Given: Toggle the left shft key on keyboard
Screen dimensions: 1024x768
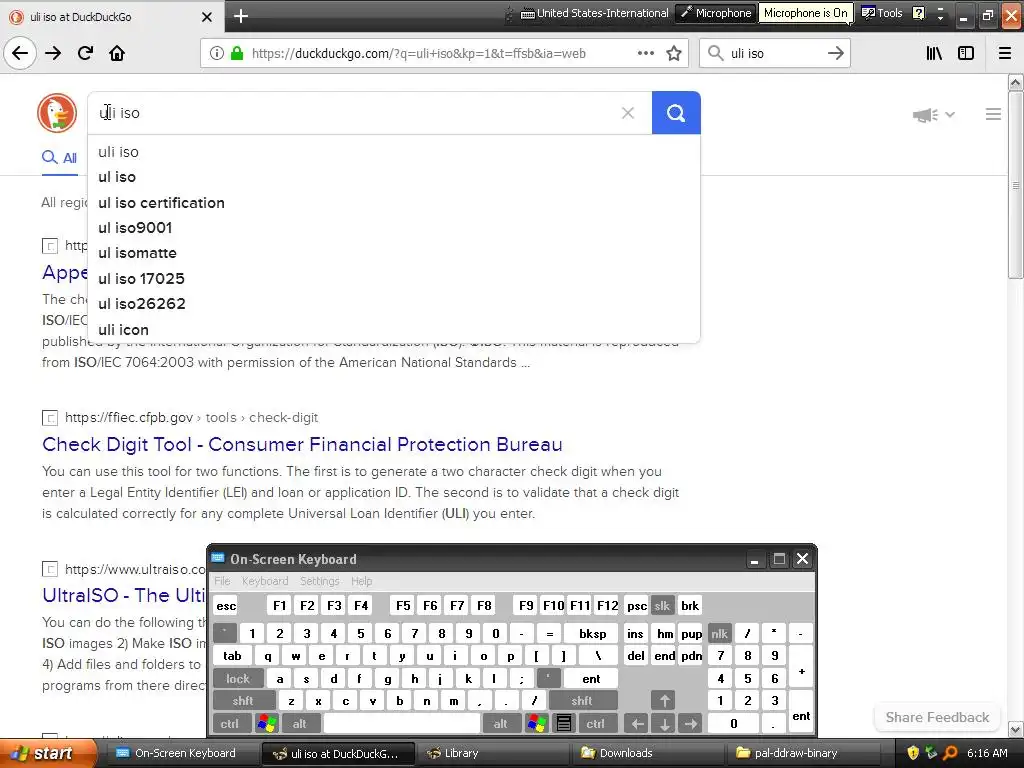Looking at the screenshot, I should 242,701.
